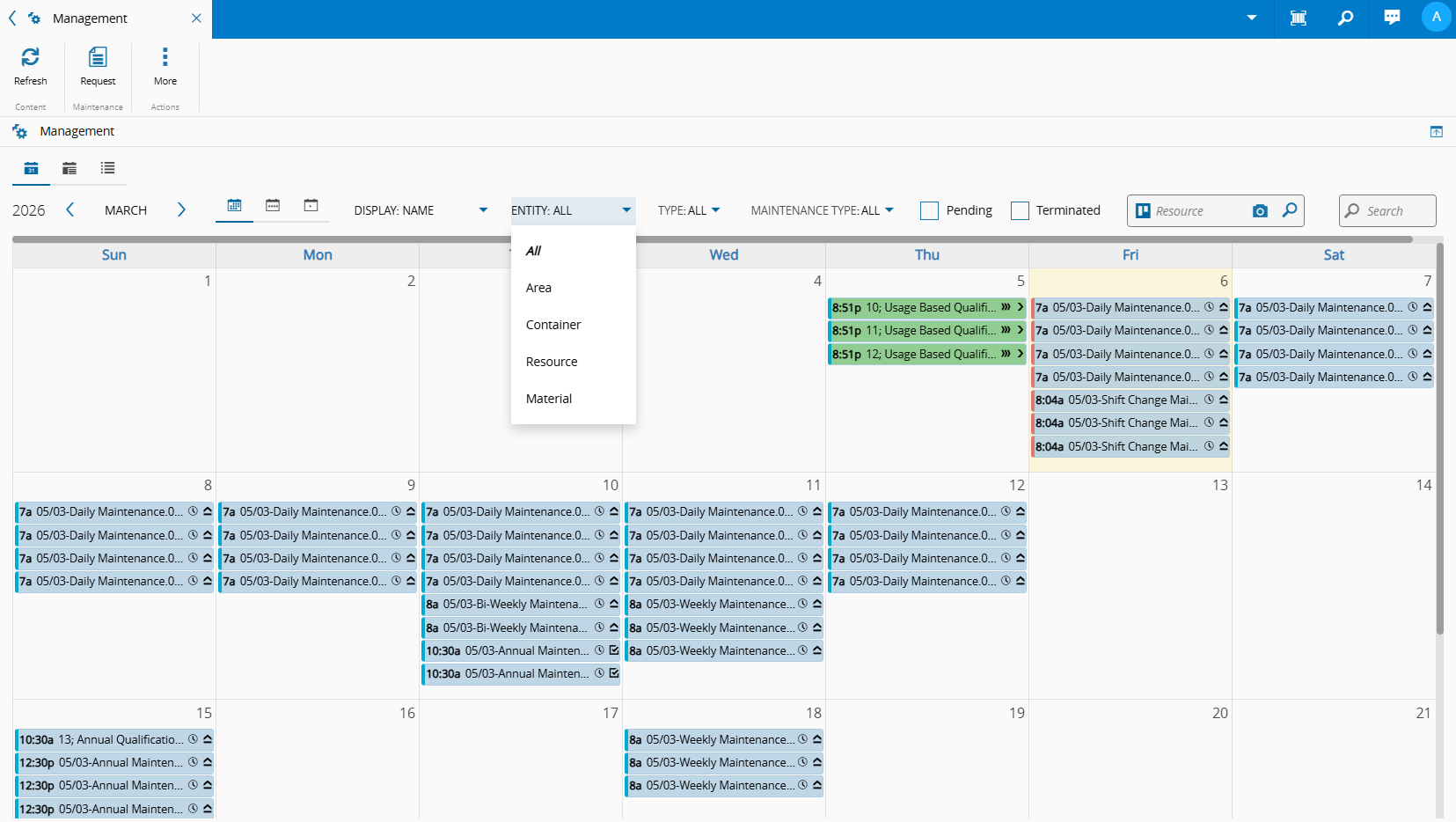This screenshot has width=1456, height=822.
Task: Select All in the entity list
Action: [573, 251]
